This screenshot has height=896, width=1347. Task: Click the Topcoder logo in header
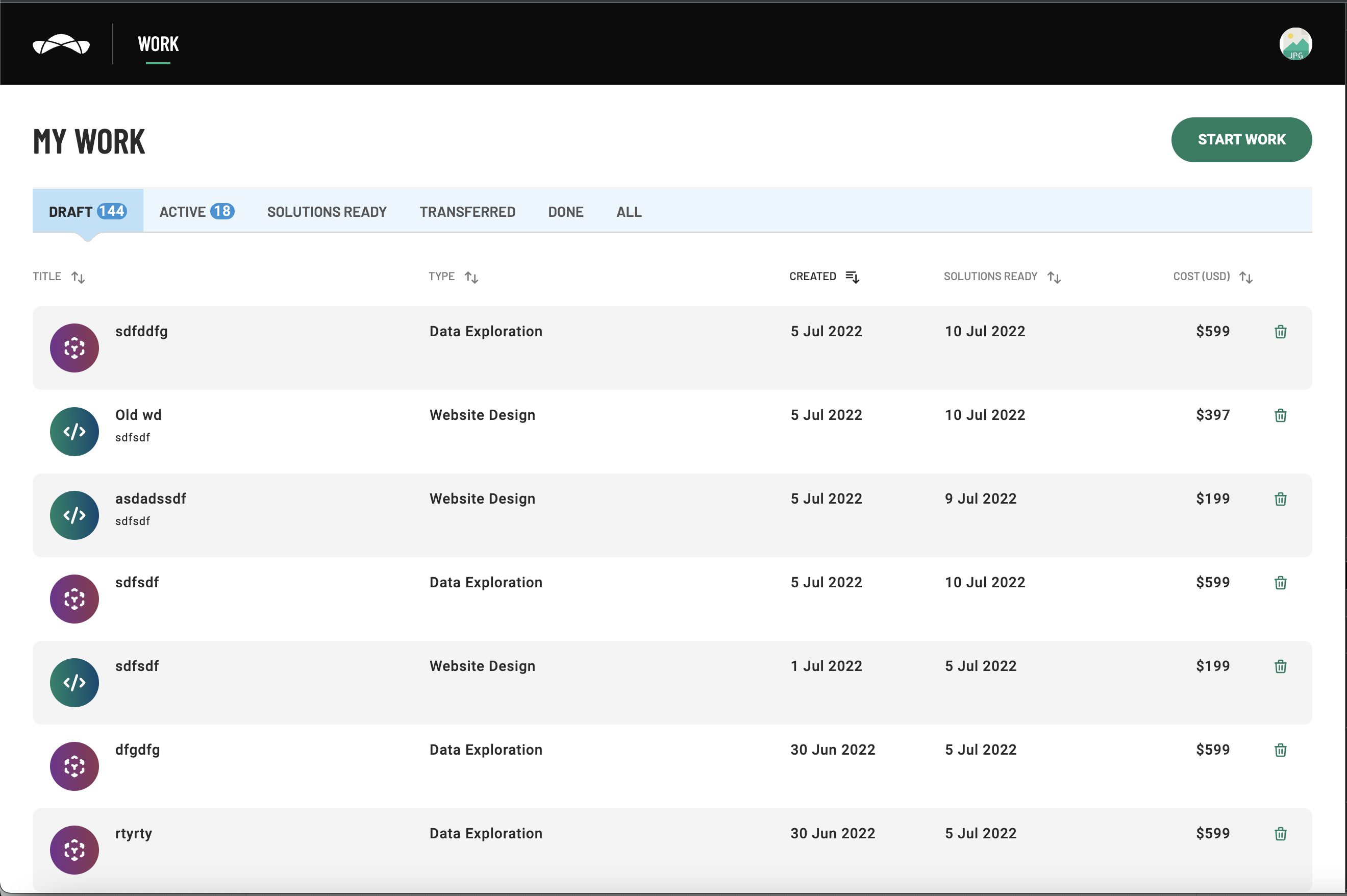tap(61, 44)
